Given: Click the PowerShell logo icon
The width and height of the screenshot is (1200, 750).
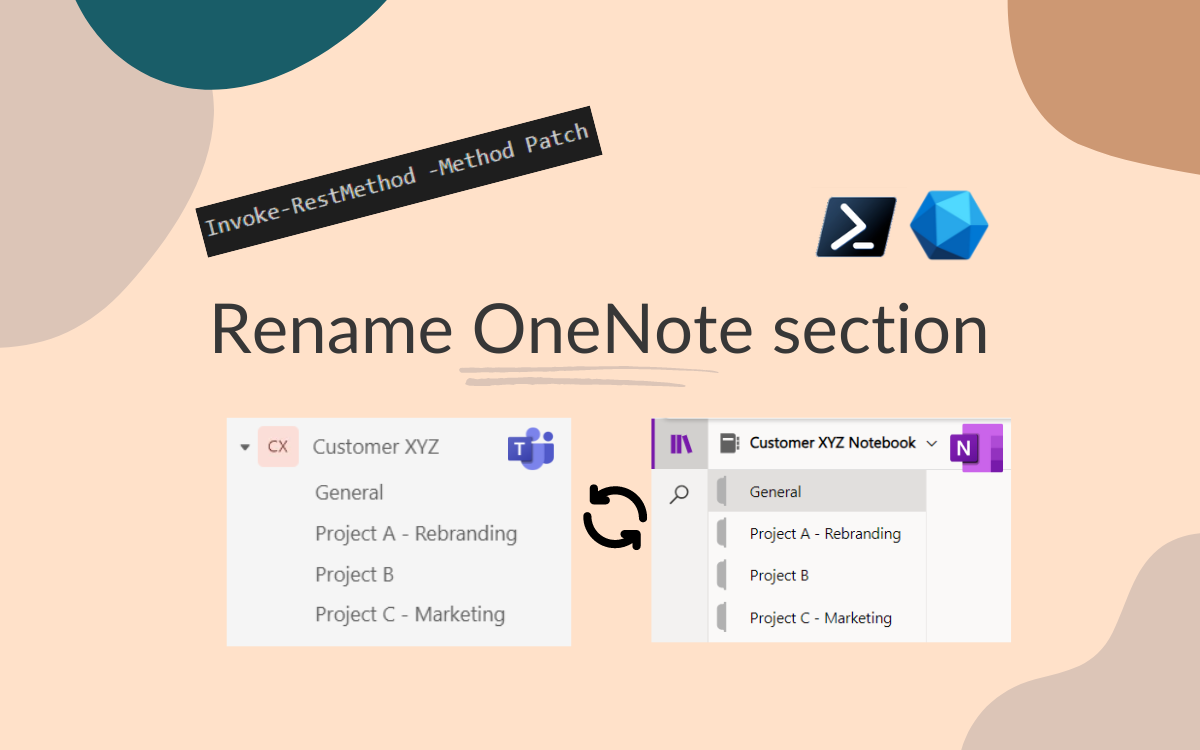Looking at the screenshot, I should click(x=856, y=227).
